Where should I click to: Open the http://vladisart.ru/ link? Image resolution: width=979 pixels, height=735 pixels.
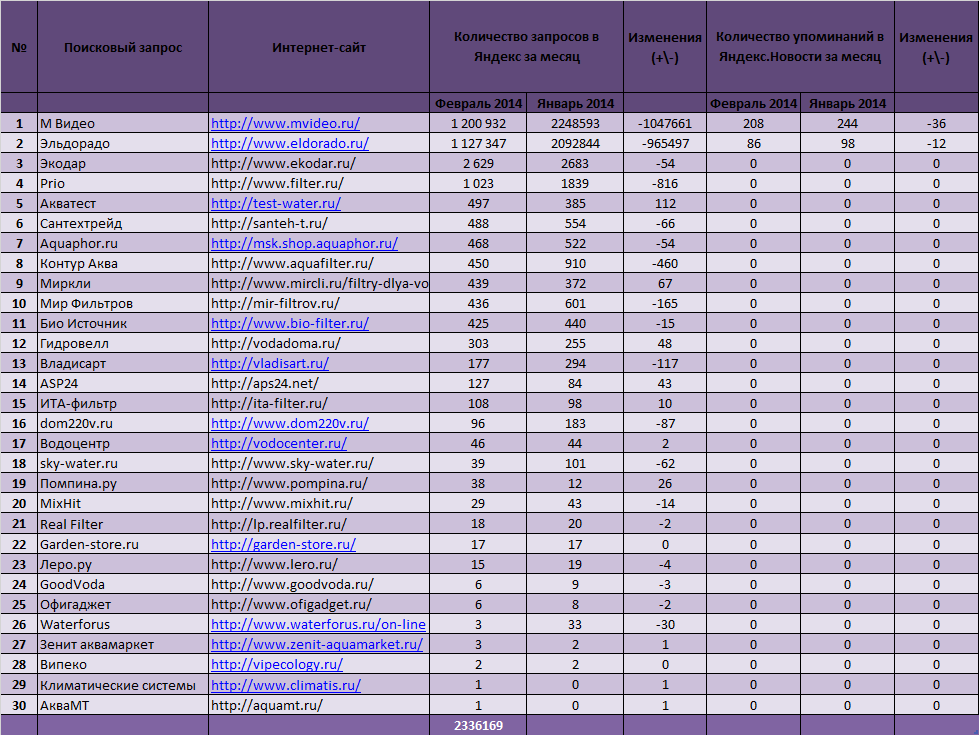[x=270, y=363]
